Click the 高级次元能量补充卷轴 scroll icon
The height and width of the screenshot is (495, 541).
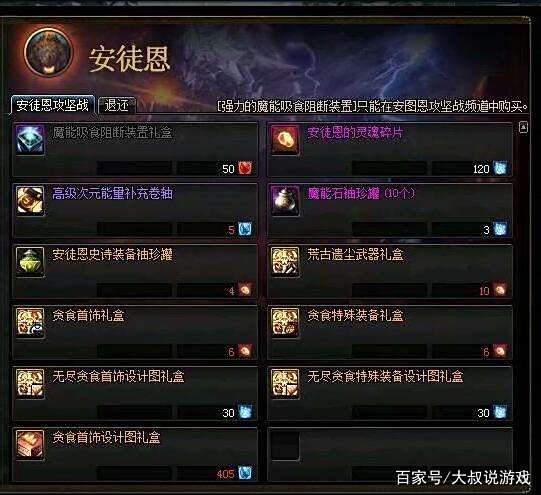tap(30, 201)
